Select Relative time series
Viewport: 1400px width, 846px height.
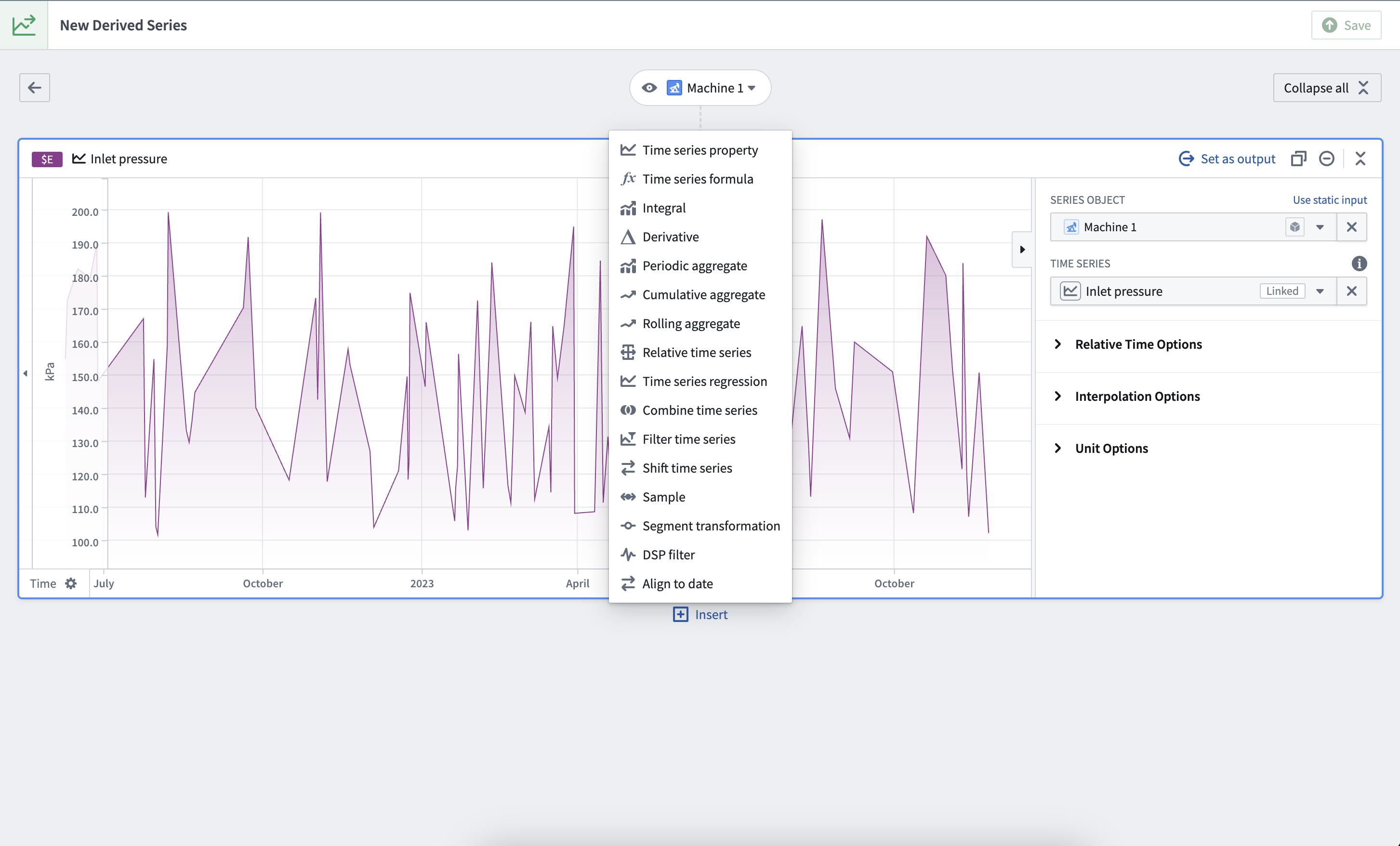[x=700, y=353]
